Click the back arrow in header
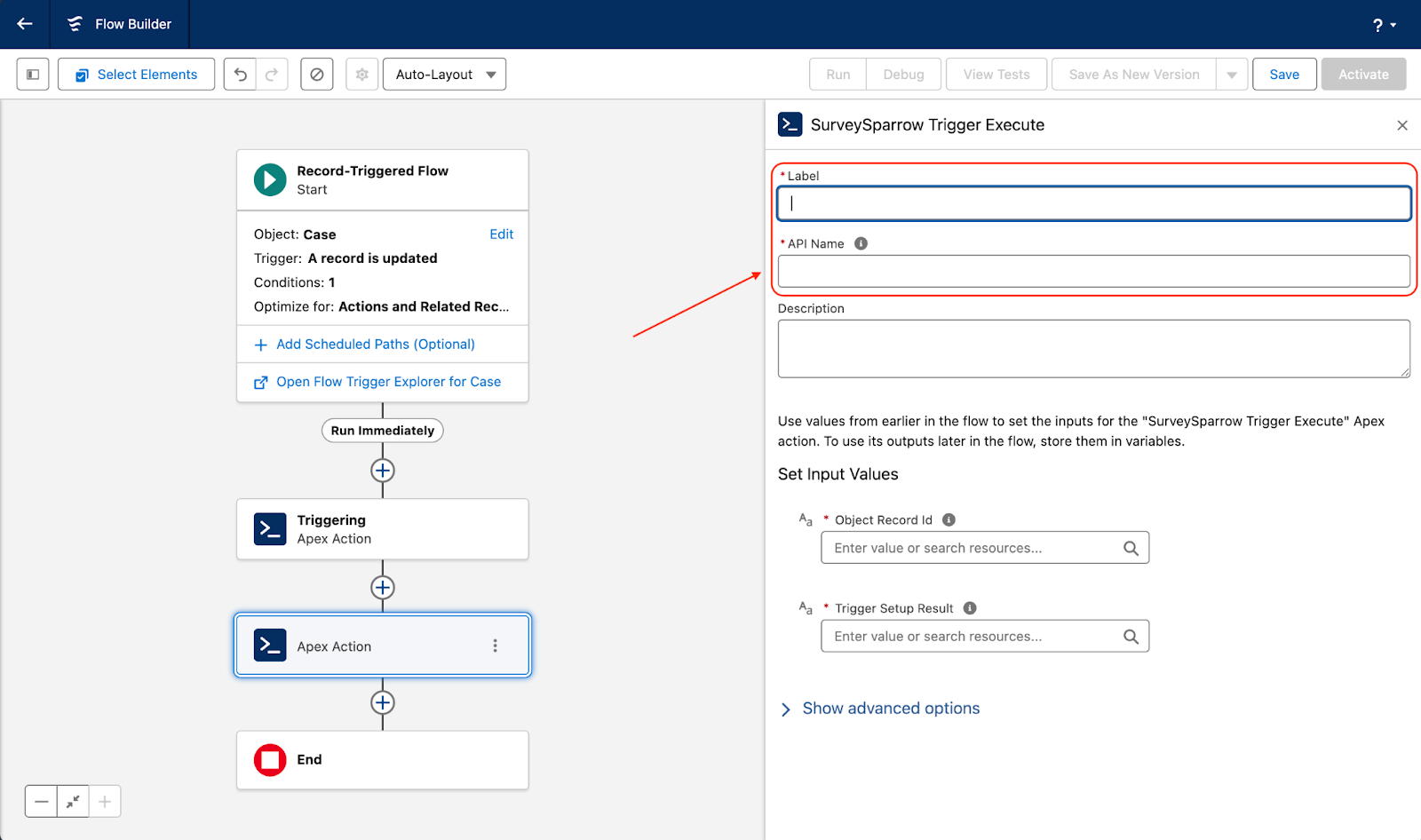1421x840 pixels. [25, 24]
